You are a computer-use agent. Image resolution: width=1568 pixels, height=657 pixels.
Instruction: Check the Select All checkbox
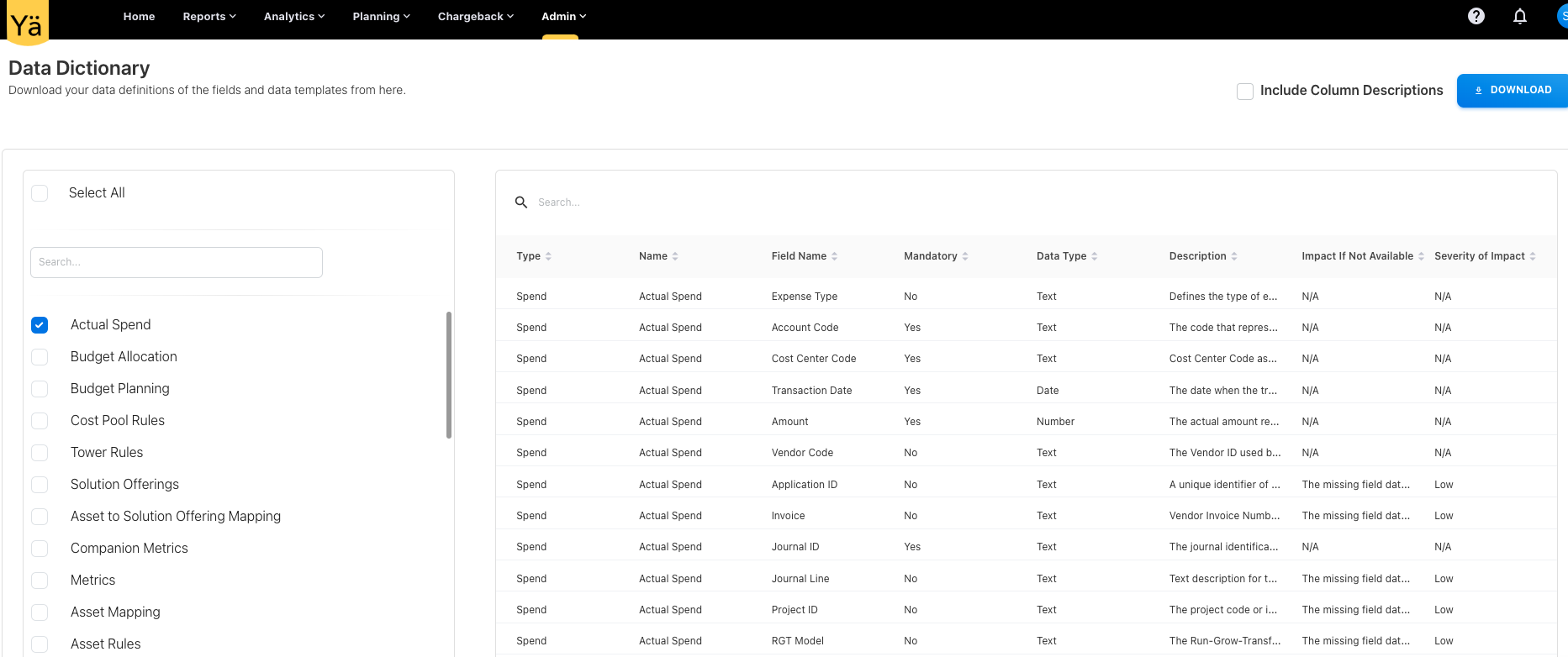[x=40, y=193]
